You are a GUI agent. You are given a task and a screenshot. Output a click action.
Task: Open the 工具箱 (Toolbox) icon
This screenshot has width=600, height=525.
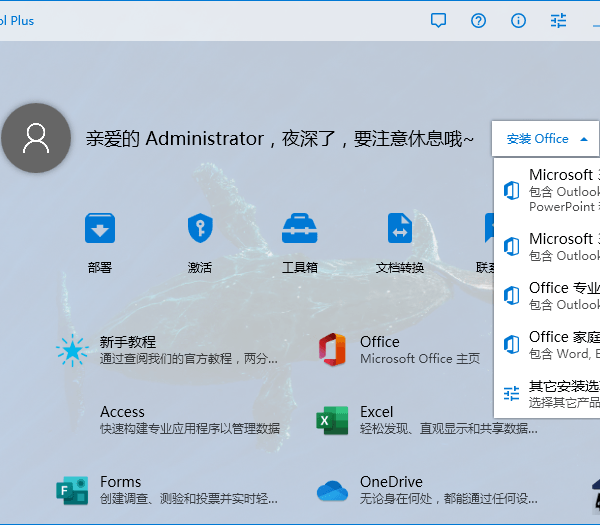tap(300, 229)
